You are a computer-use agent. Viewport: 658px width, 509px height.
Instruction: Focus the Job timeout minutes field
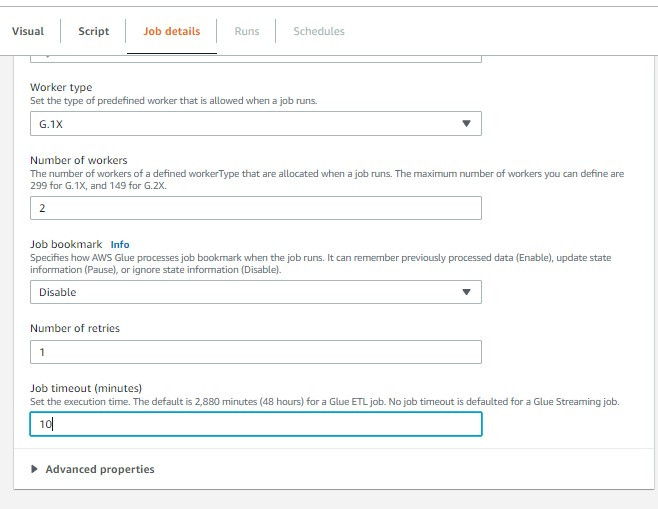point(255,424)
